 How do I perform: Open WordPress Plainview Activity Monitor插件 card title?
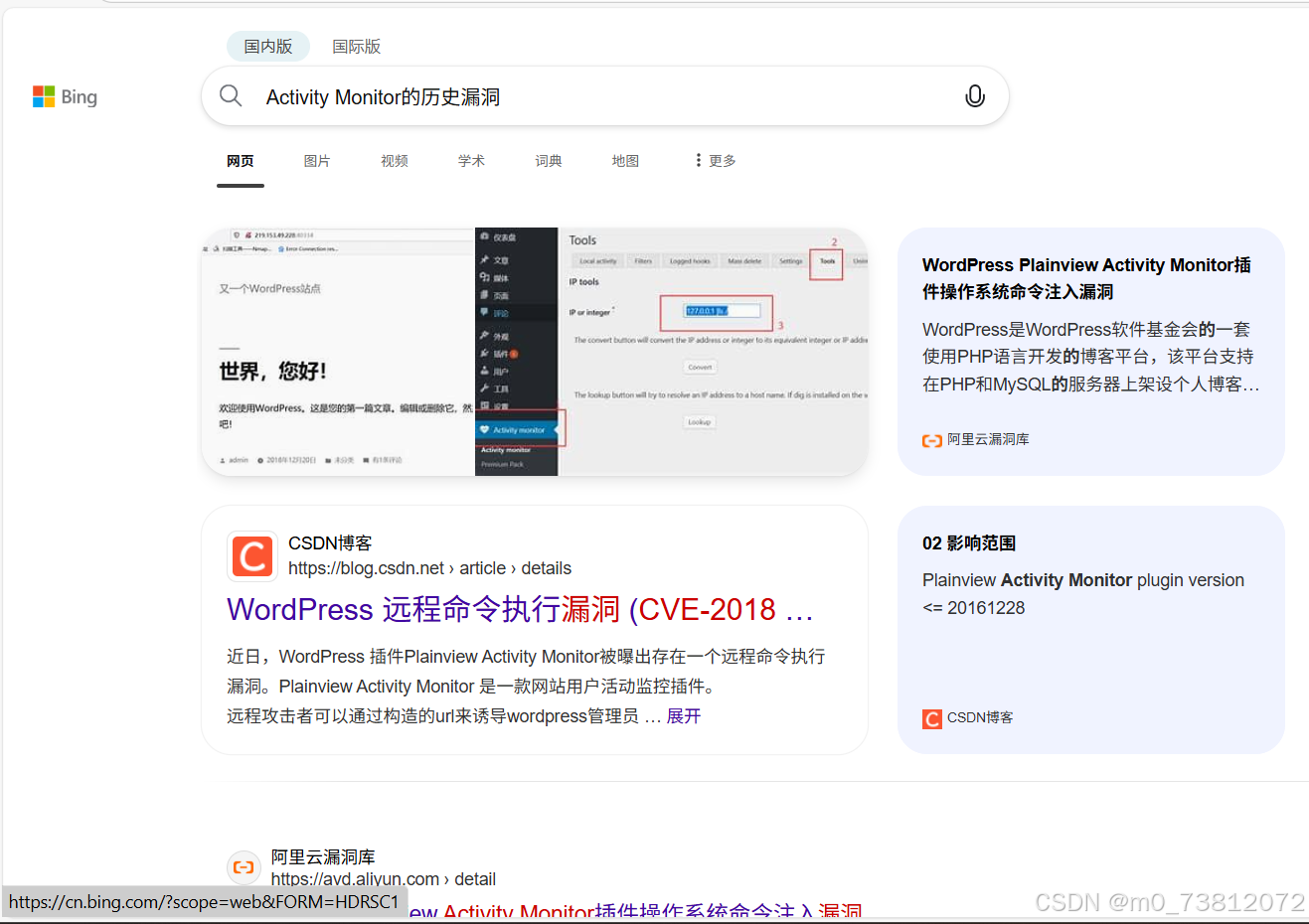[1086, 278]
